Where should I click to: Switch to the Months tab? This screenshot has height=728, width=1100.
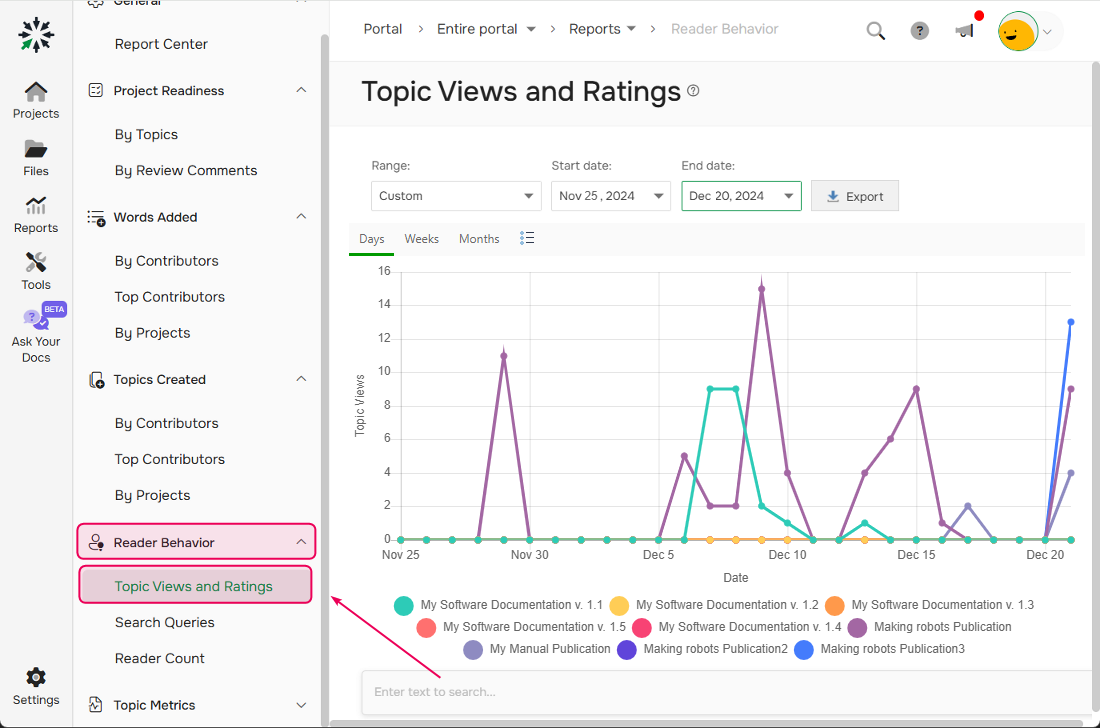tap(479, 239)
